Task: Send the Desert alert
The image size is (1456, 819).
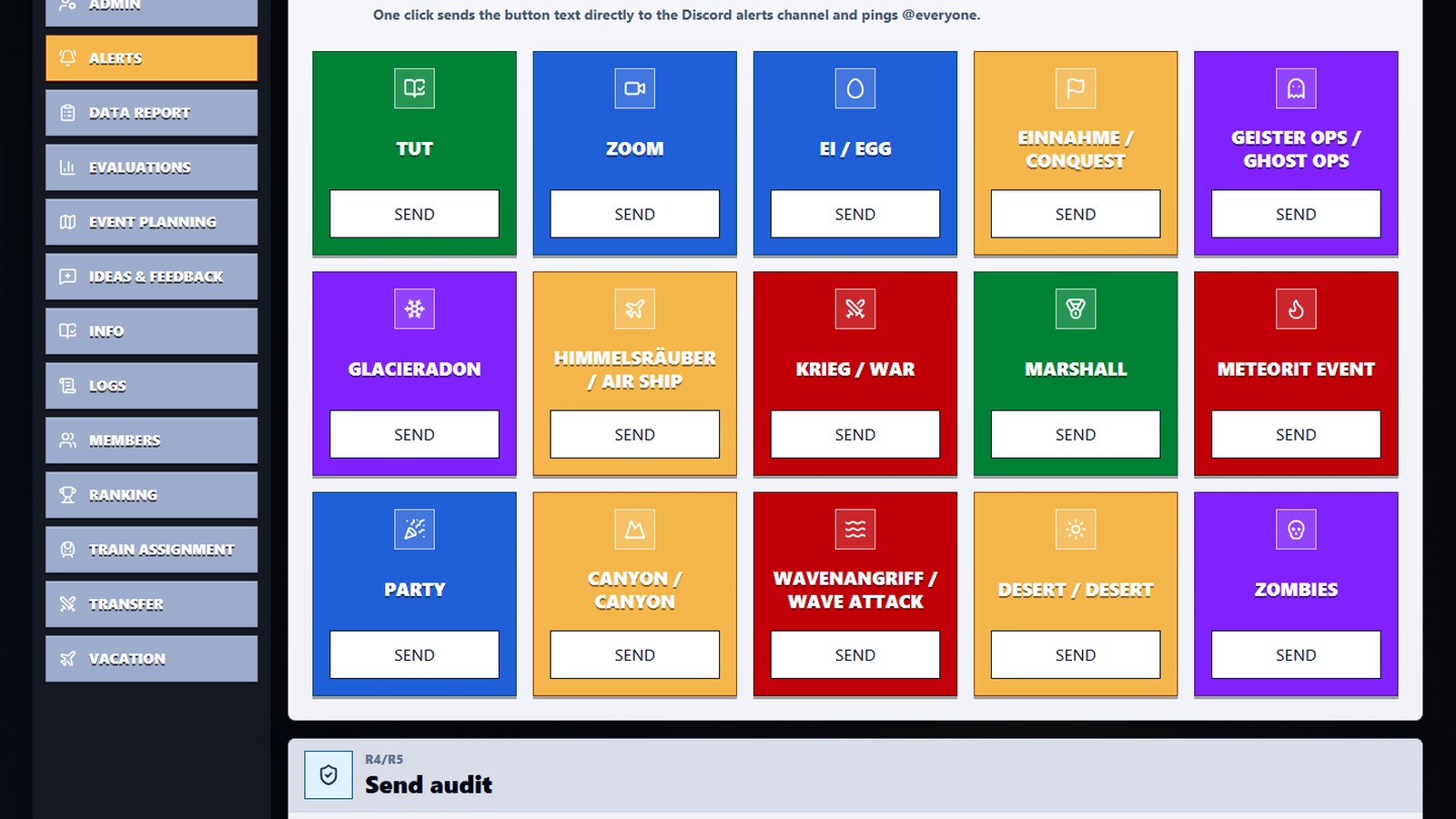Action: pos(1076,654)
